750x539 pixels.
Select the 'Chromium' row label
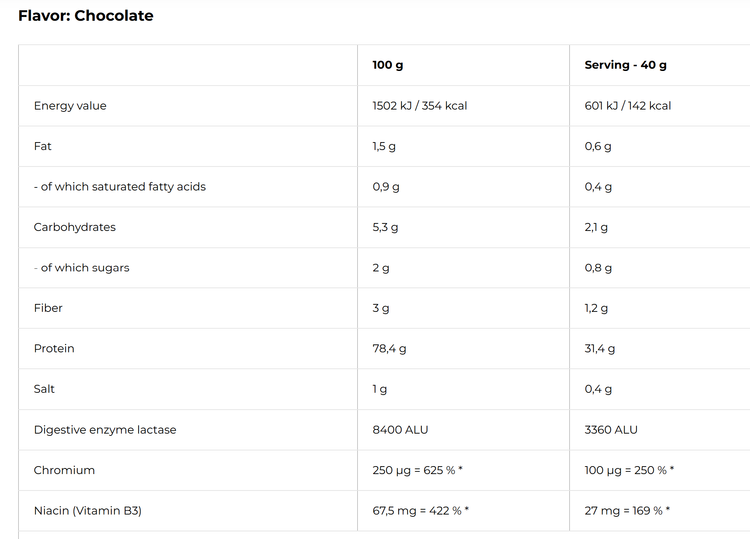(x=64, y=470)
